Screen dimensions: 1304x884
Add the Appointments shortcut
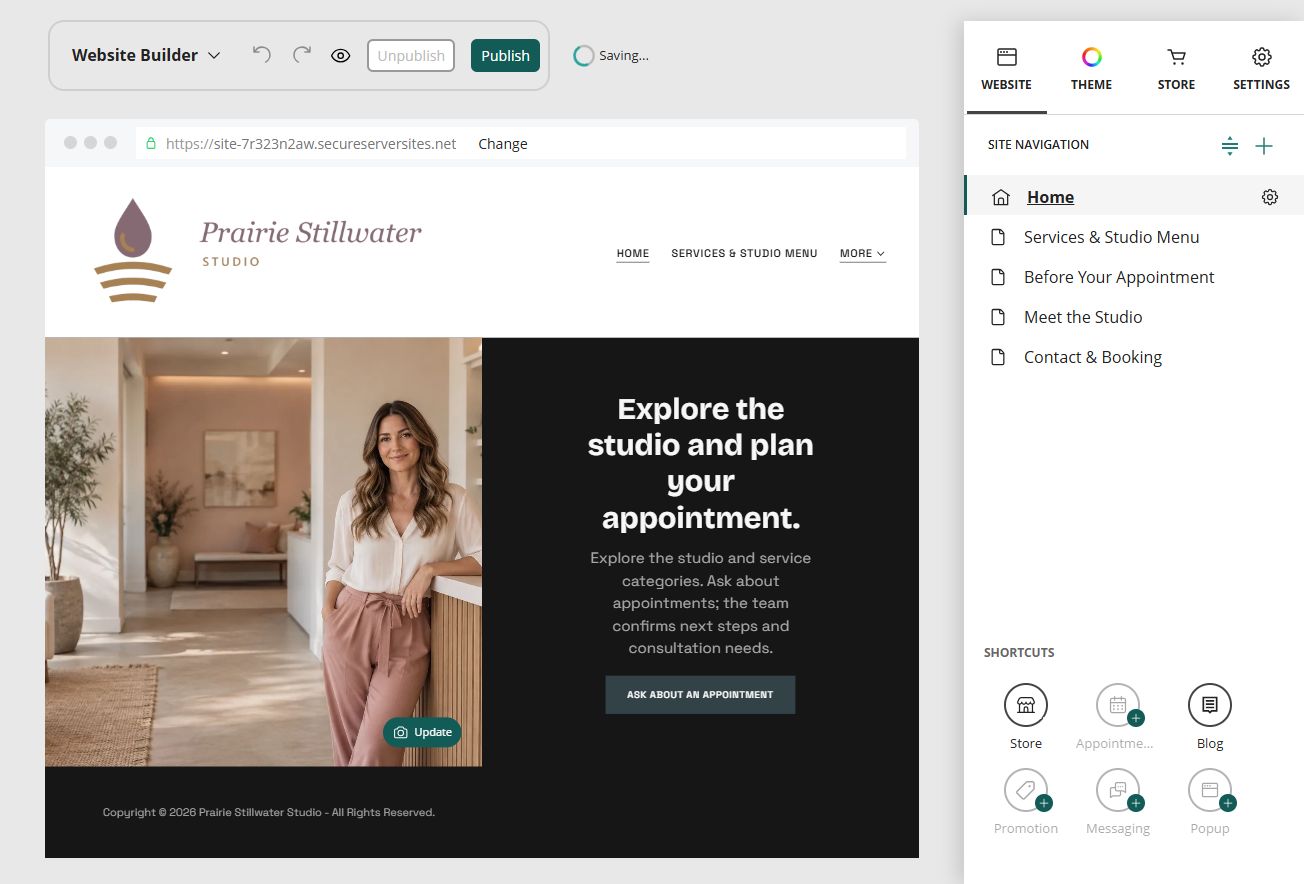tap(1118, 705)
